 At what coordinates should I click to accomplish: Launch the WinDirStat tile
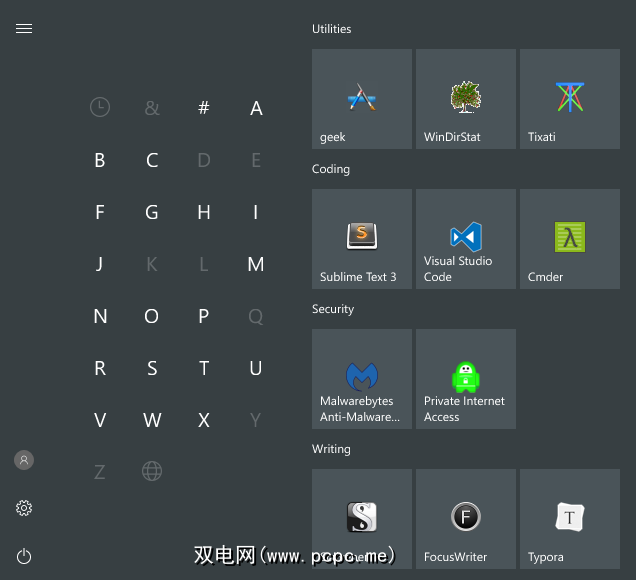pyautogui.click(x=466, y=99)
